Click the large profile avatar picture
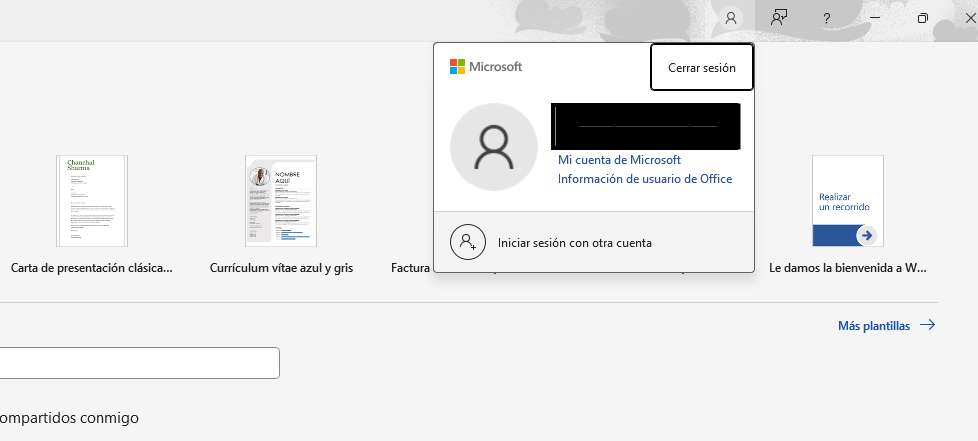 pos(494,147)
